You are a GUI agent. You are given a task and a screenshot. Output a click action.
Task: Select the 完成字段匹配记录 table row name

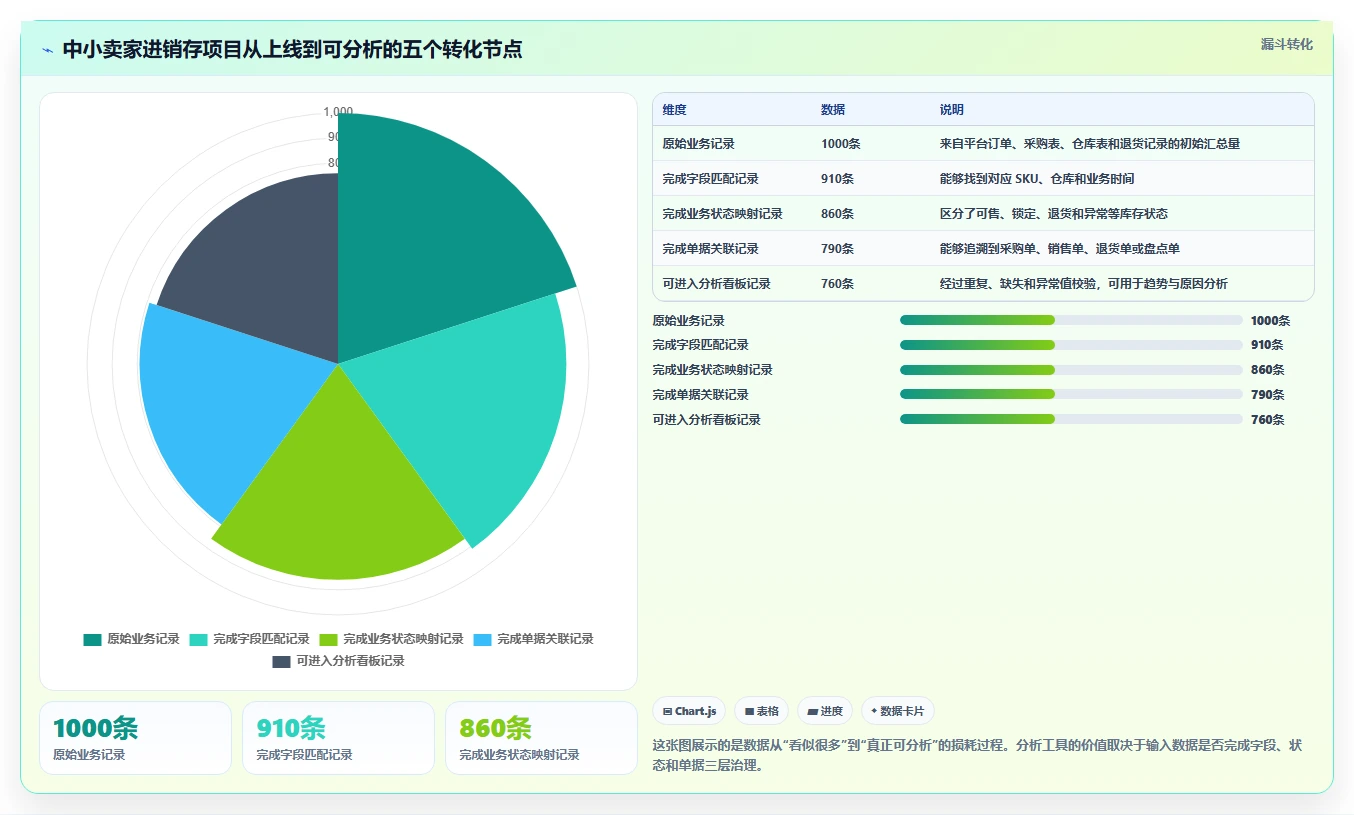[710, 179]
